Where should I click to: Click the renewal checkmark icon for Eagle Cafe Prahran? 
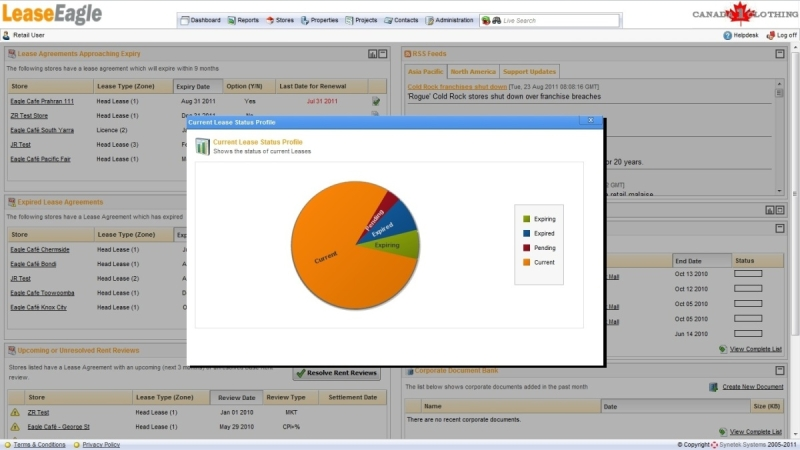376,102
